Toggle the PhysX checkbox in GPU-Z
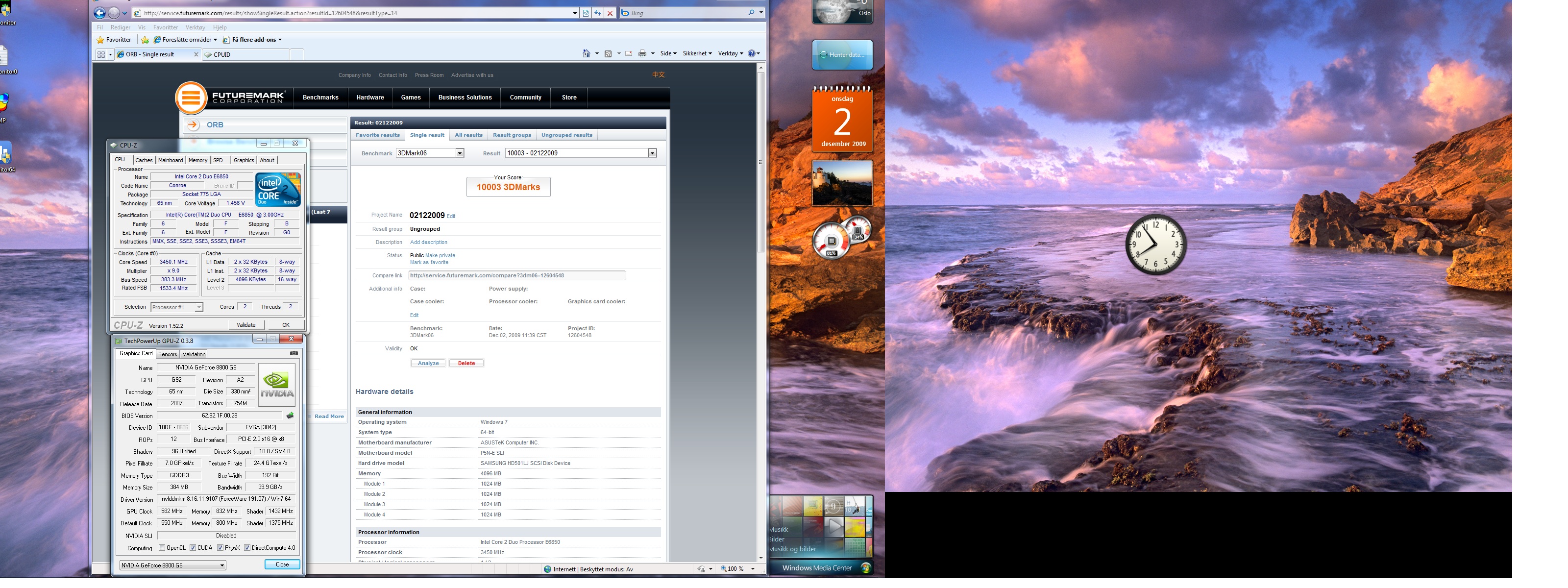The height and width of the screenshot is (588, 1568). [220, 548]
